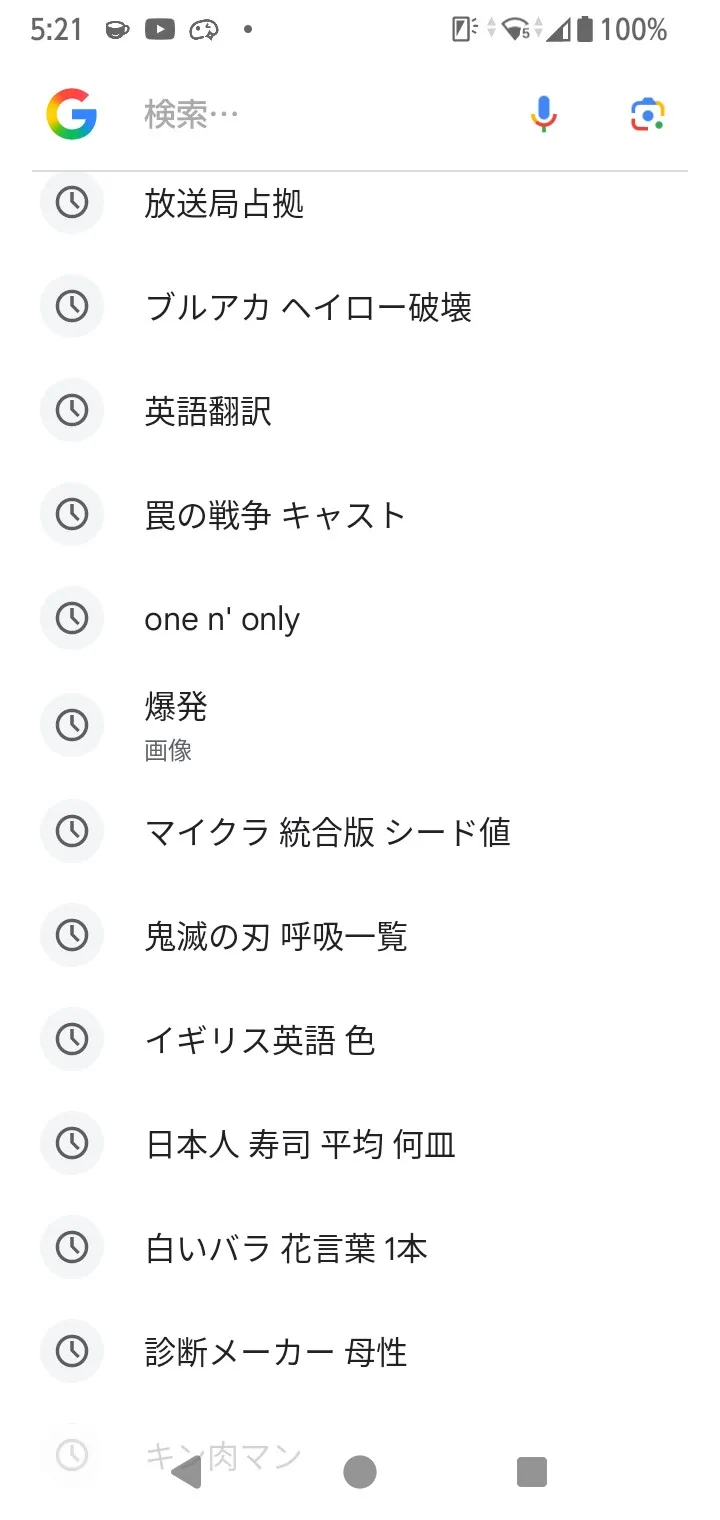Choose the マイクラ 統合版 シード値 entry
The width and height of the screenshot is (720, 1520).
[x=328, y=831]
